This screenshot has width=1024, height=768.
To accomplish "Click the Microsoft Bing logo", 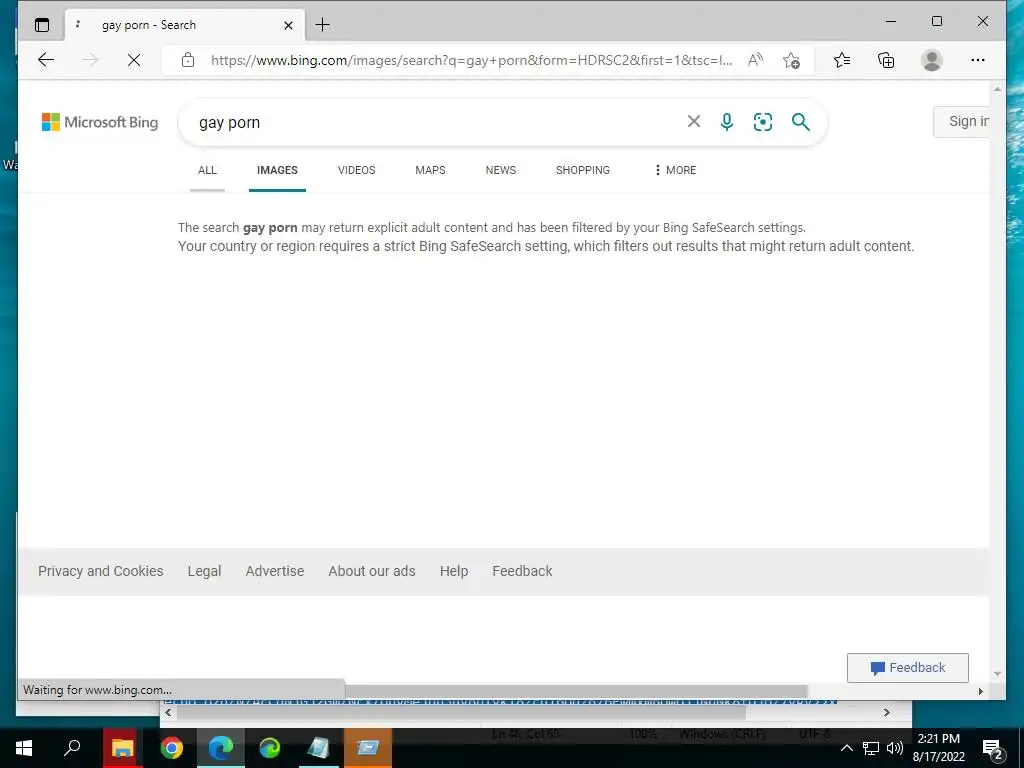I will coord(100,122).
